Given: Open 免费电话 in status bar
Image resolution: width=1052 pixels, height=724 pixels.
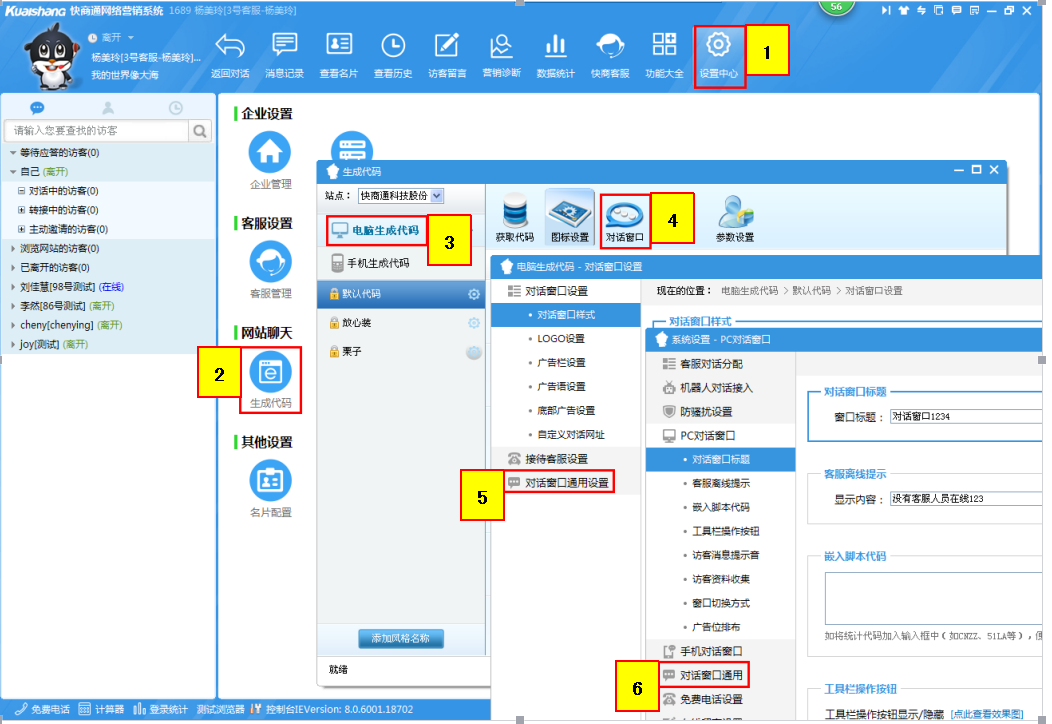Looking at the screenshot, I should (x=43, y=709).
